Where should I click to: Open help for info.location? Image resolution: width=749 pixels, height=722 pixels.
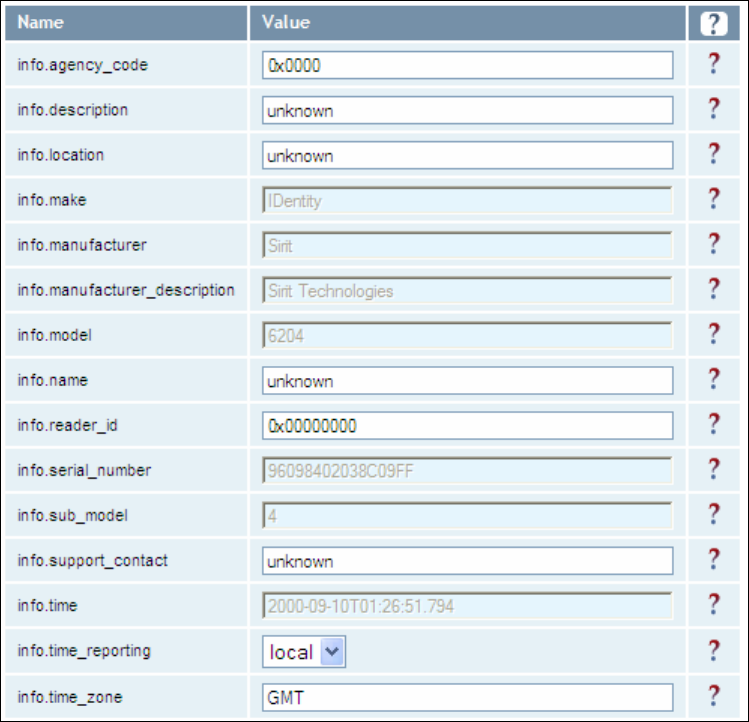point(714,153)
